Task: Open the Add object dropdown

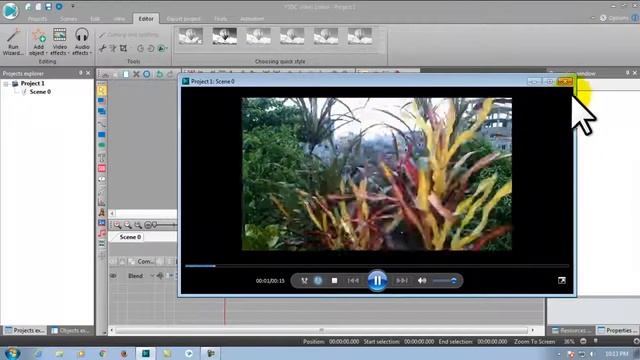Action: [x=38, y=42]
